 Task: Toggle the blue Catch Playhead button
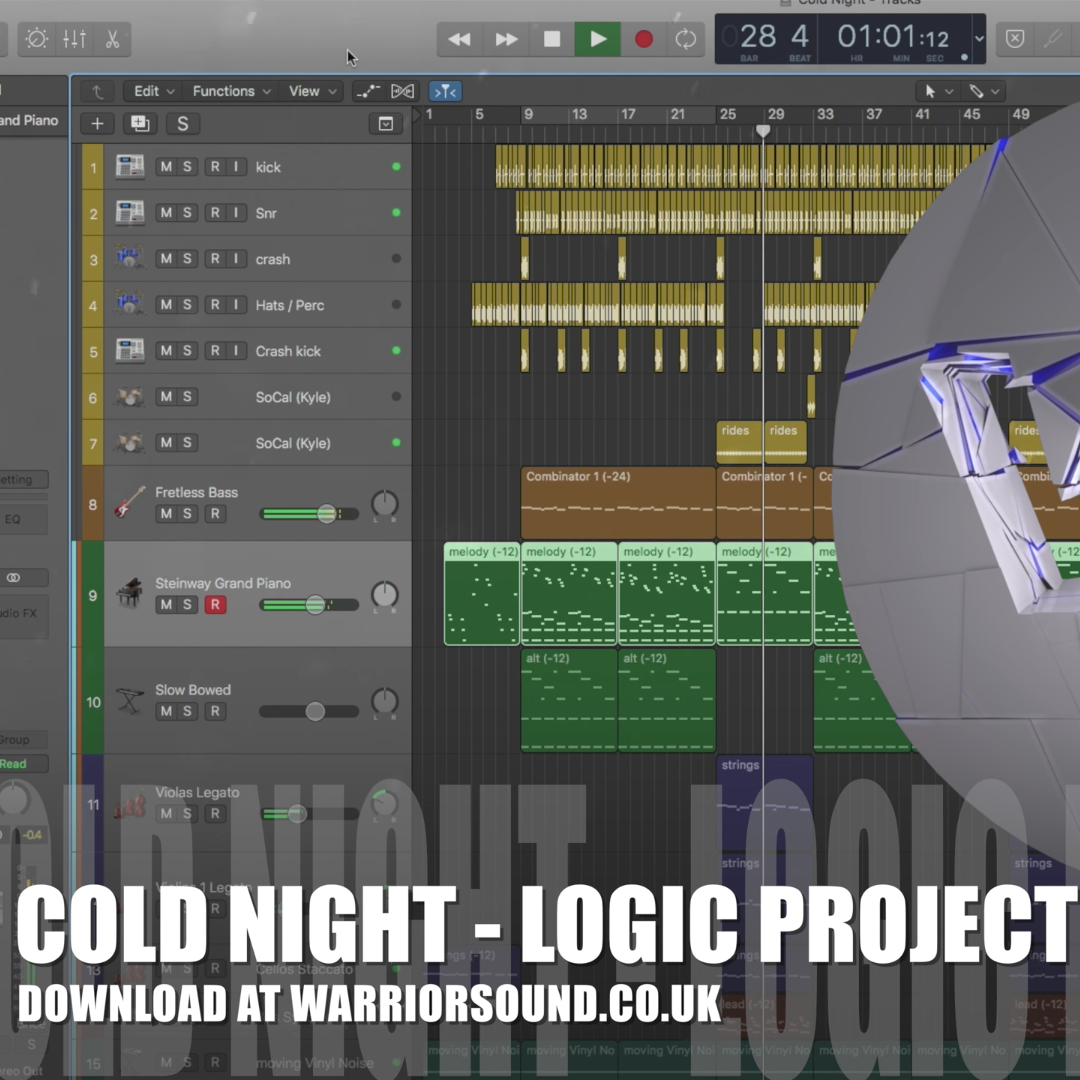point(445,92)
